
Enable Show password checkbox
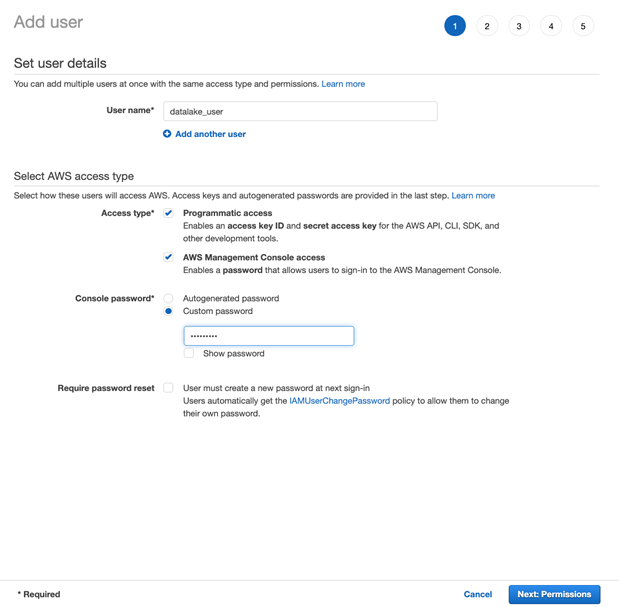click(189, 353)
